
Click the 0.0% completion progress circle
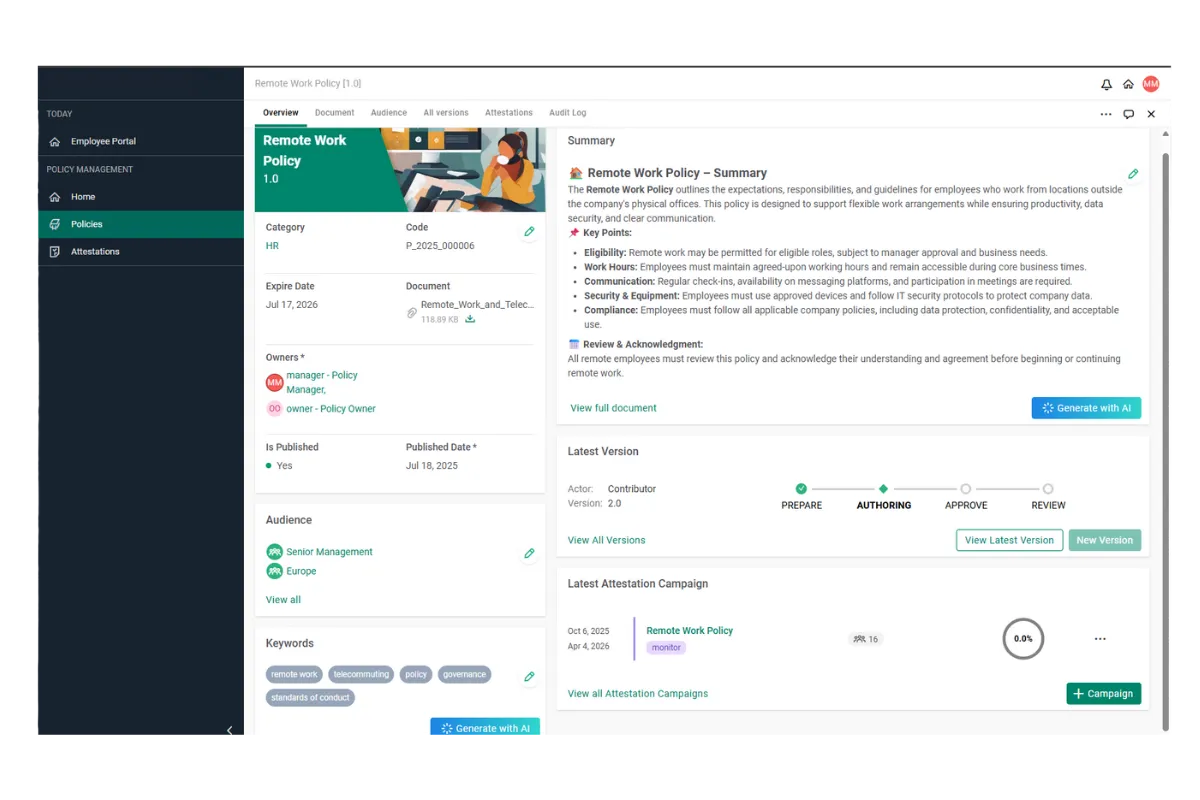point(1023,638)
